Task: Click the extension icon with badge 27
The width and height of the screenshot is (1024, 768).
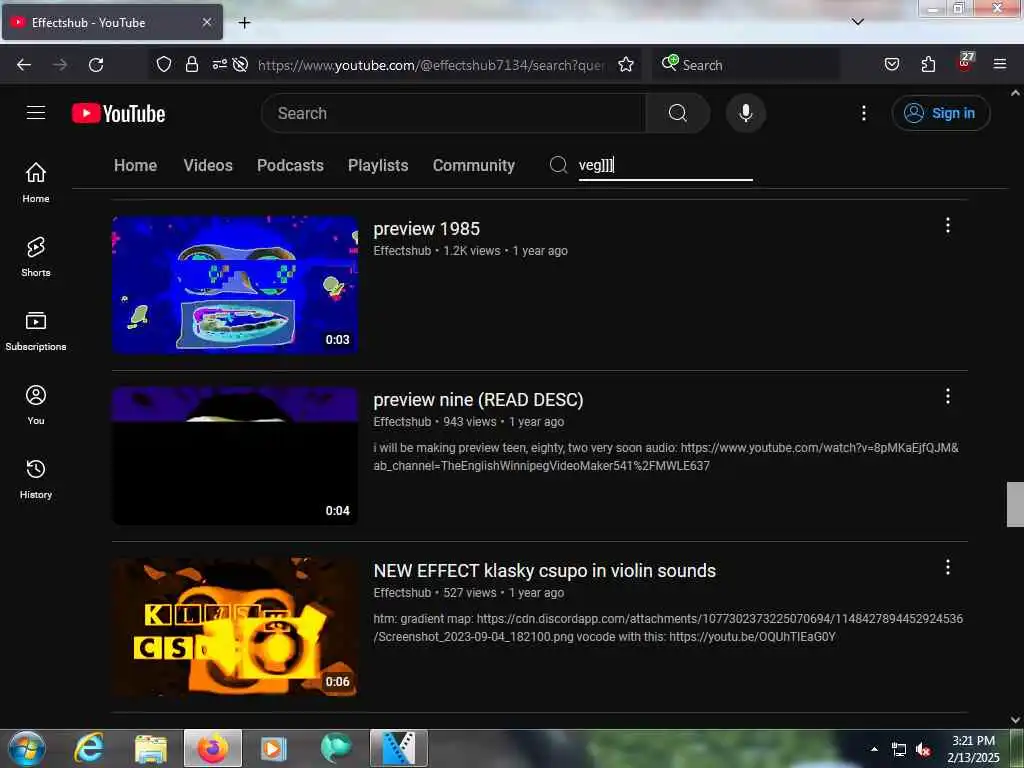Action: pyautogui.click(x=965, y=63)
